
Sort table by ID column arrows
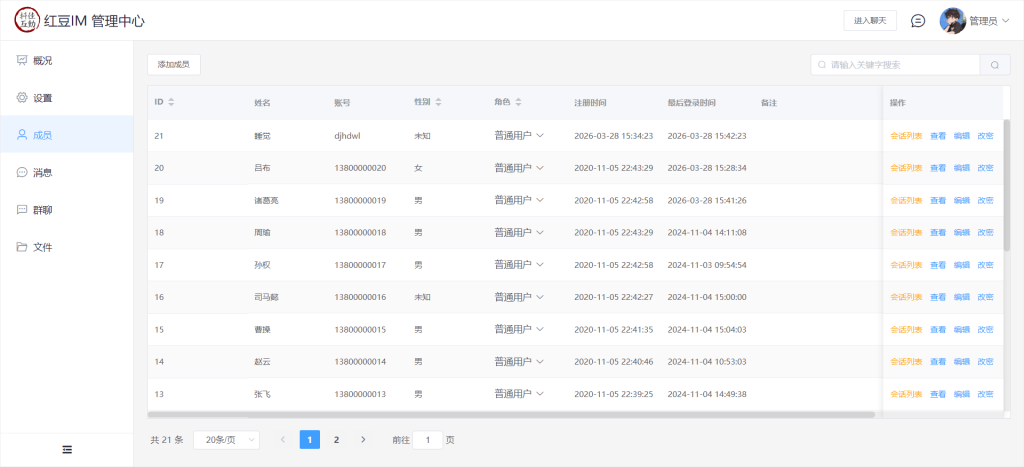point(172,103)
